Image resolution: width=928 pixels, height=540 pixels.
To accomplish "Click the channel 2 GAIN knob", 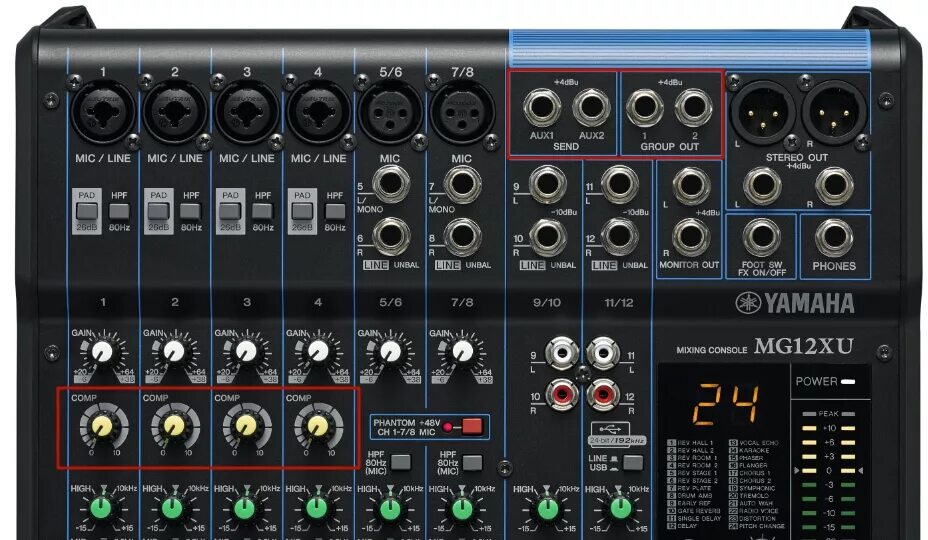I will 174,353.
